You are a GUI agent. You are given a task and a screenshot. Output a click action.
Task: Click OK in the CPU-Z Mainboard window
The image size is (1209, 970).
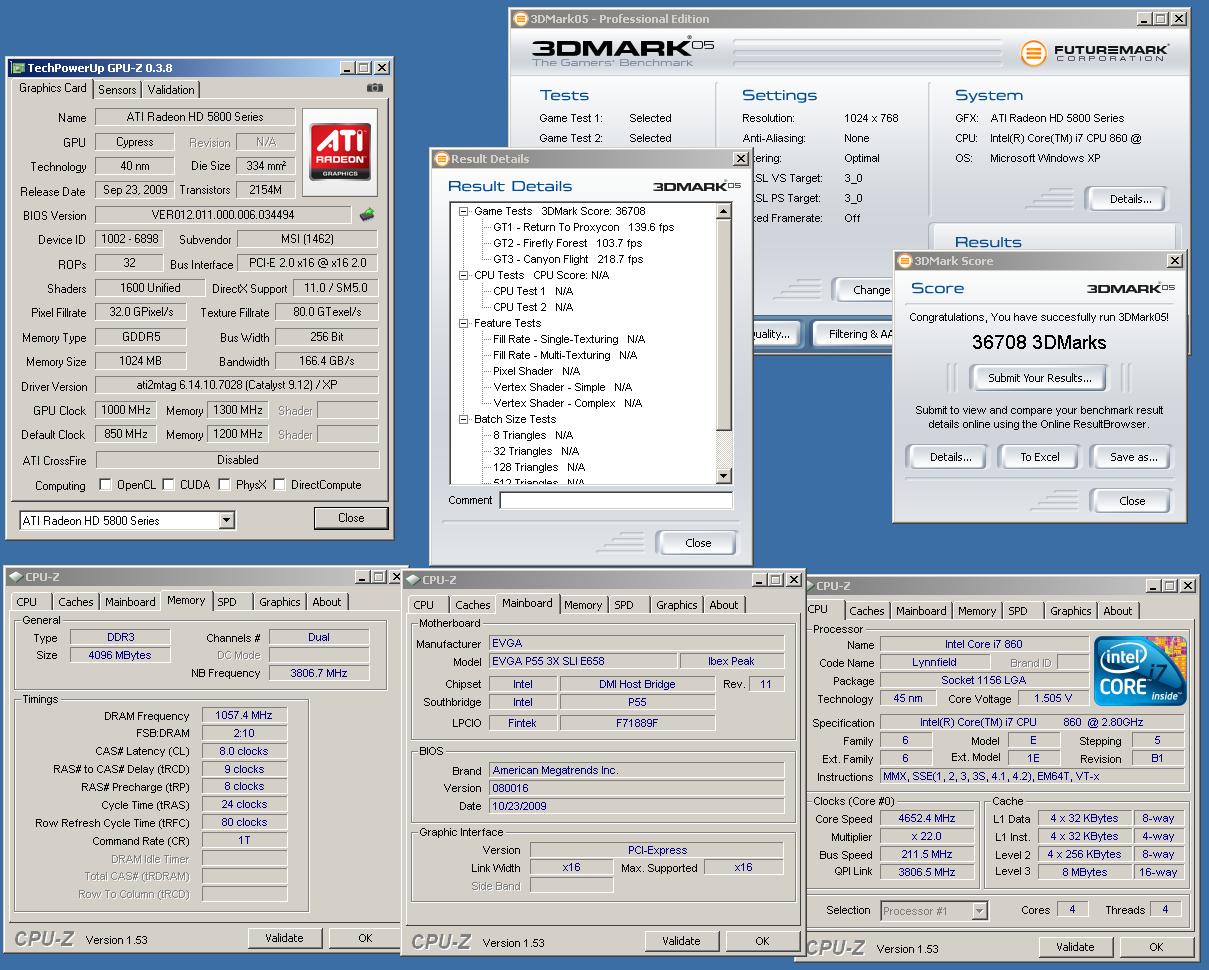(x=762, y=941)
